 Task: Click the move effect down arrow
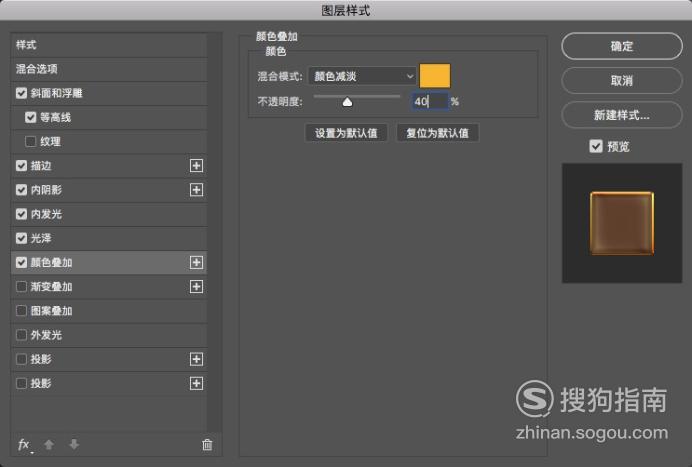pos(74,444)
